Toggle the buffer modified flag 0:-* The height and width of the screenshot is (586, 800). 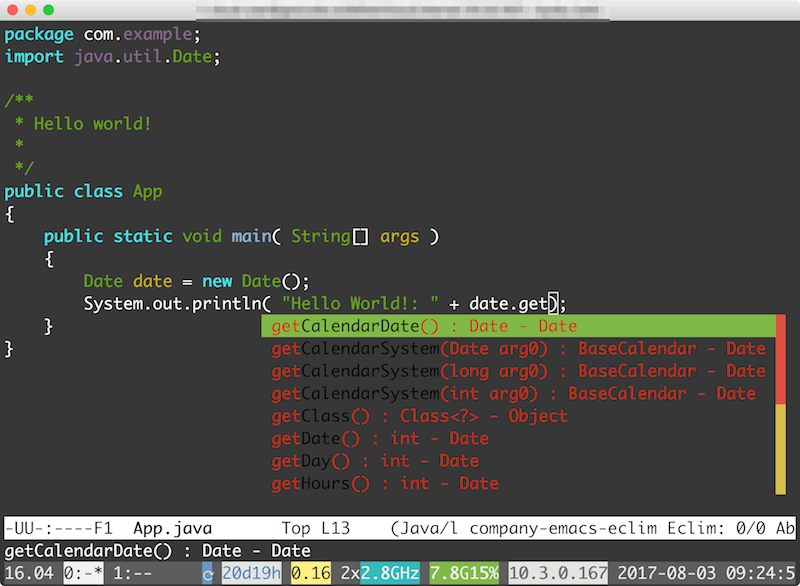tap(83, 573)
